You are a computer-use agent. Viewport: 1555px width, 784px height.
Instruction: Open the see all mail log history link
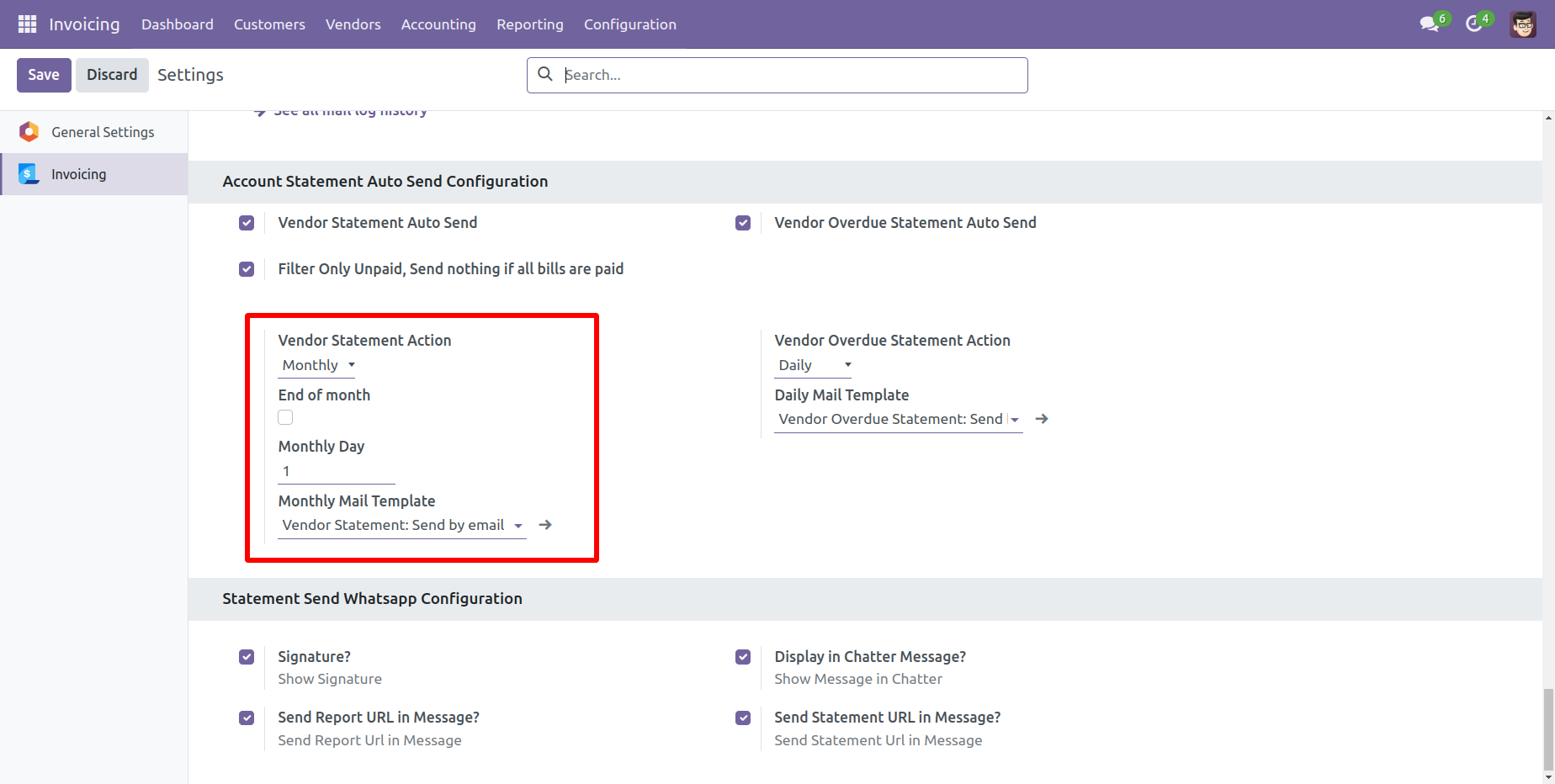pos(341,112)
